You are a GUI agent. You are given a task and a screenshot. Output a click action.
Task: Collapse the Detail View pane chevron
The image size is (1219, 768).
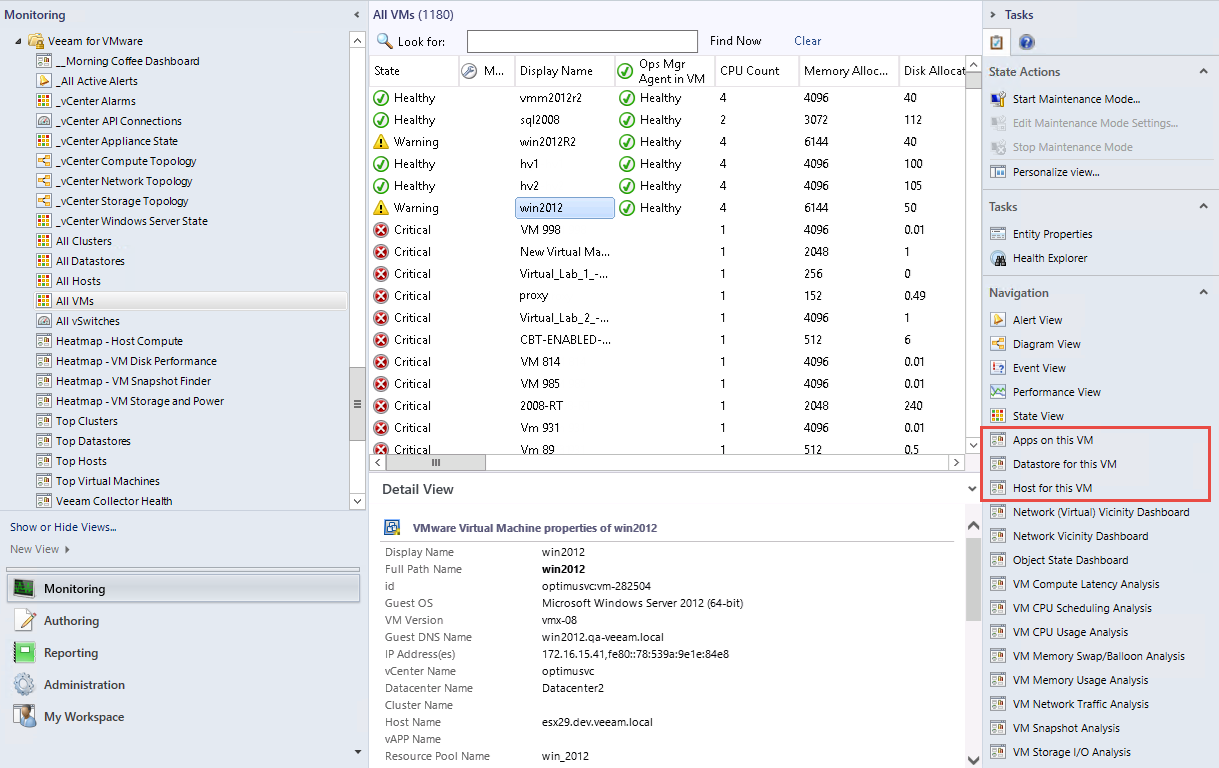coord(973,489)
